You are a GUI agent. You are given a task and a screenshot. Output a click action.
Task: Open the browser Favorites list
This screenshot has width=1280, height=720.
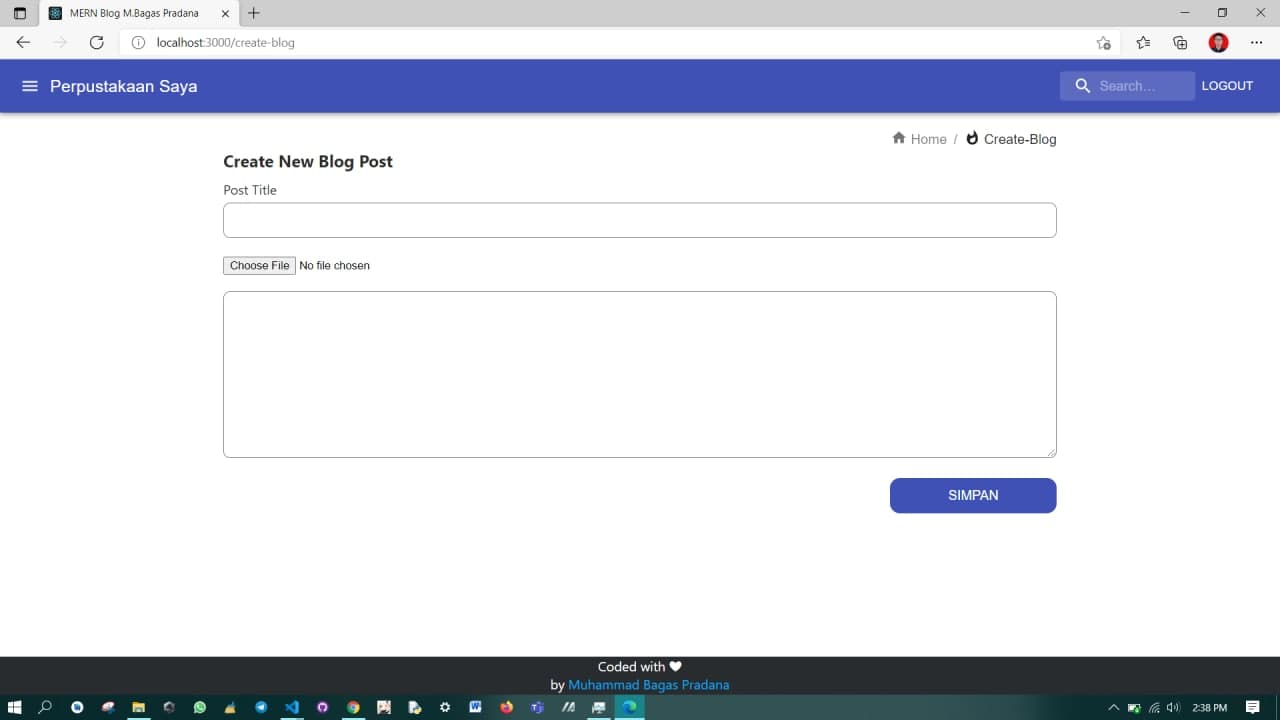point(1143,42)
